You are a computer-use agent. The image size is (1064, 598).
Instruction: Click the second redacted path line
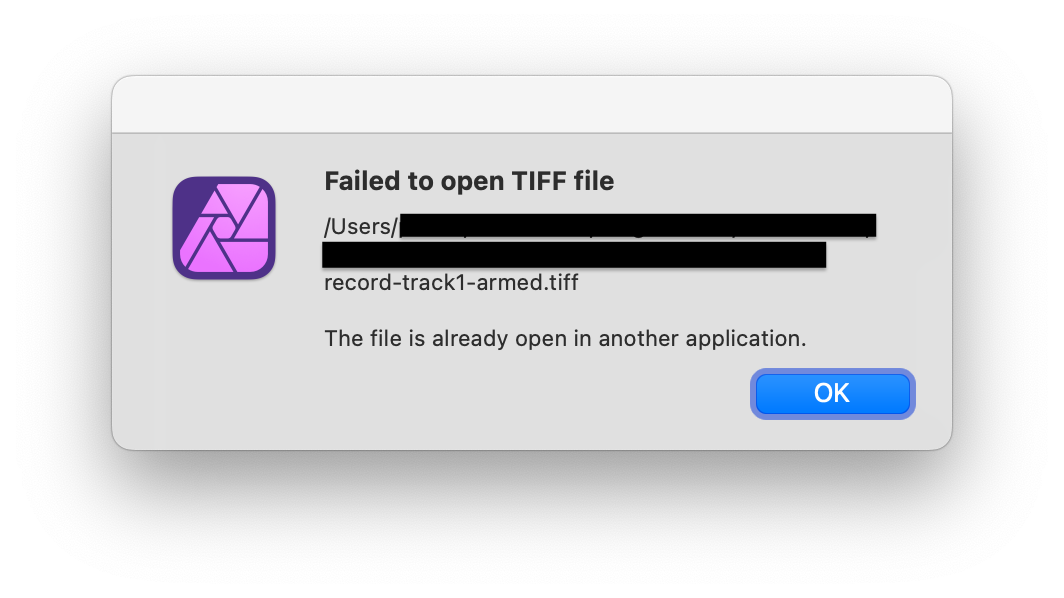click(574, 256)
